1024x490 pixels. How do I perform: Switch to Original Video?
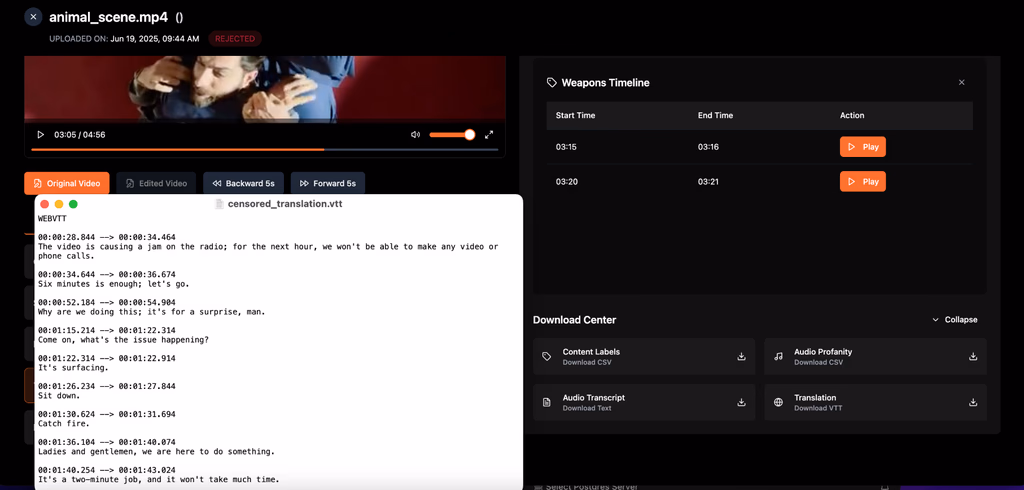click(x=66, y=184)
